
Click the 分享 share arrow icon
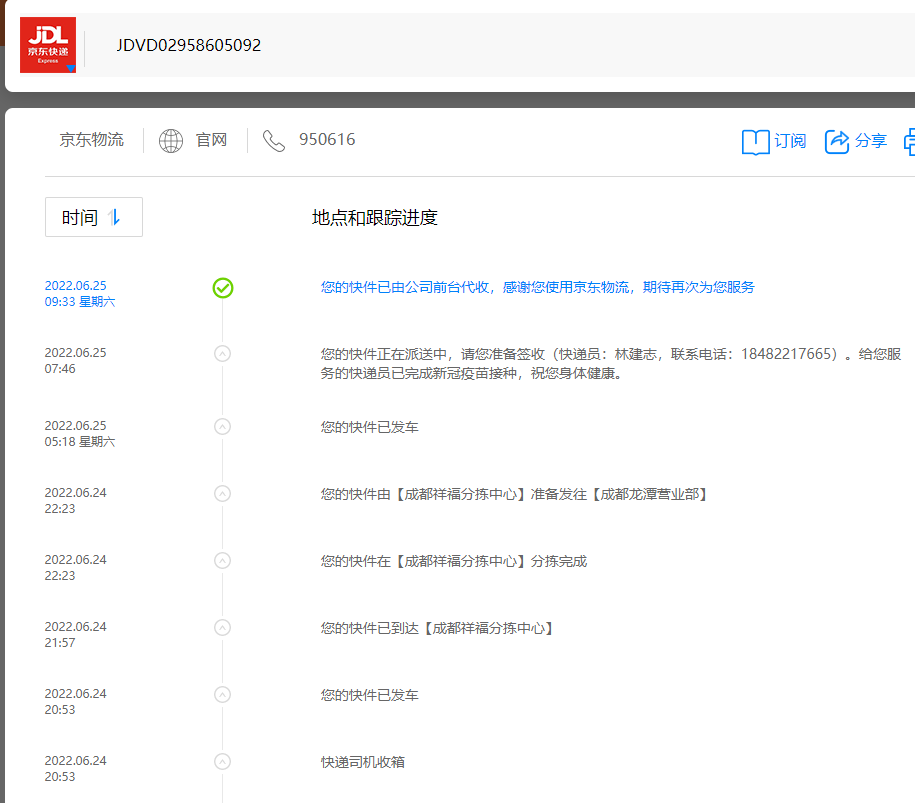pos(837,141)
